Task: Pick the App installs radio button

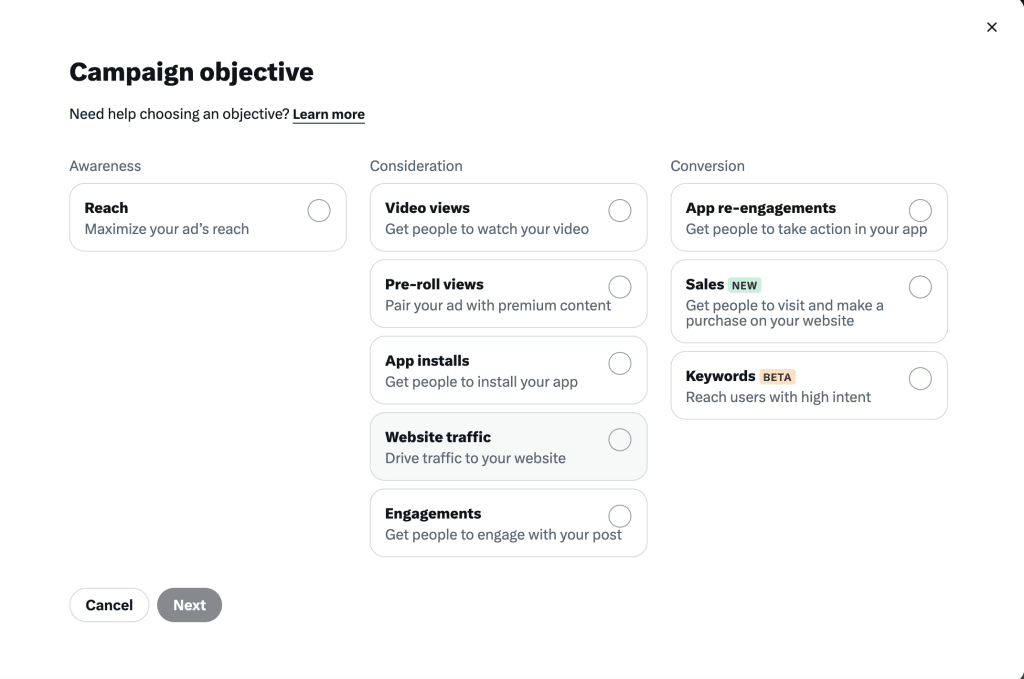Action: [620, 363]
